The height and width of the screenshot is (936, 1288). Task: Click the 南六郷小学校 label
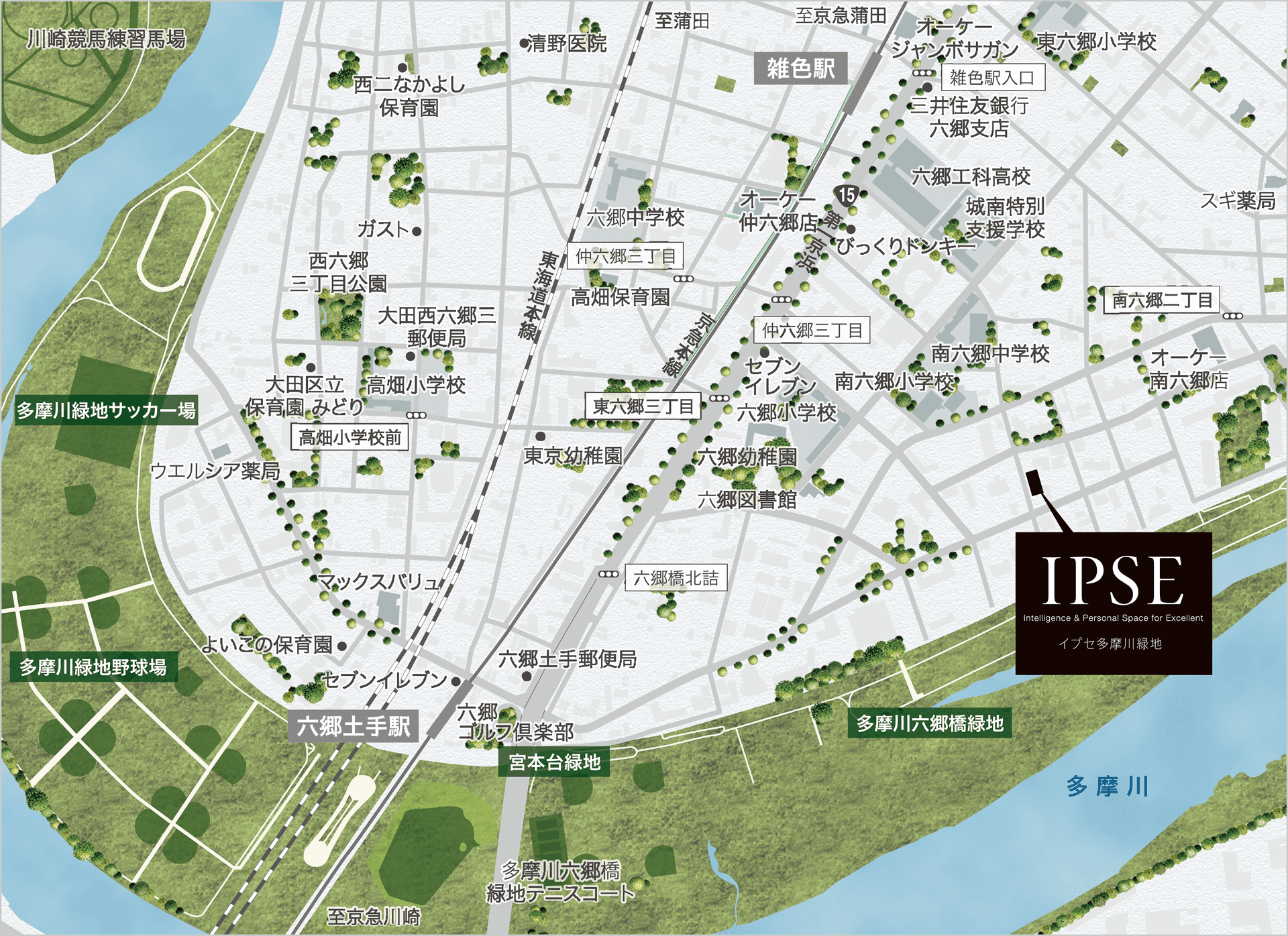click(x=894, y=382)
